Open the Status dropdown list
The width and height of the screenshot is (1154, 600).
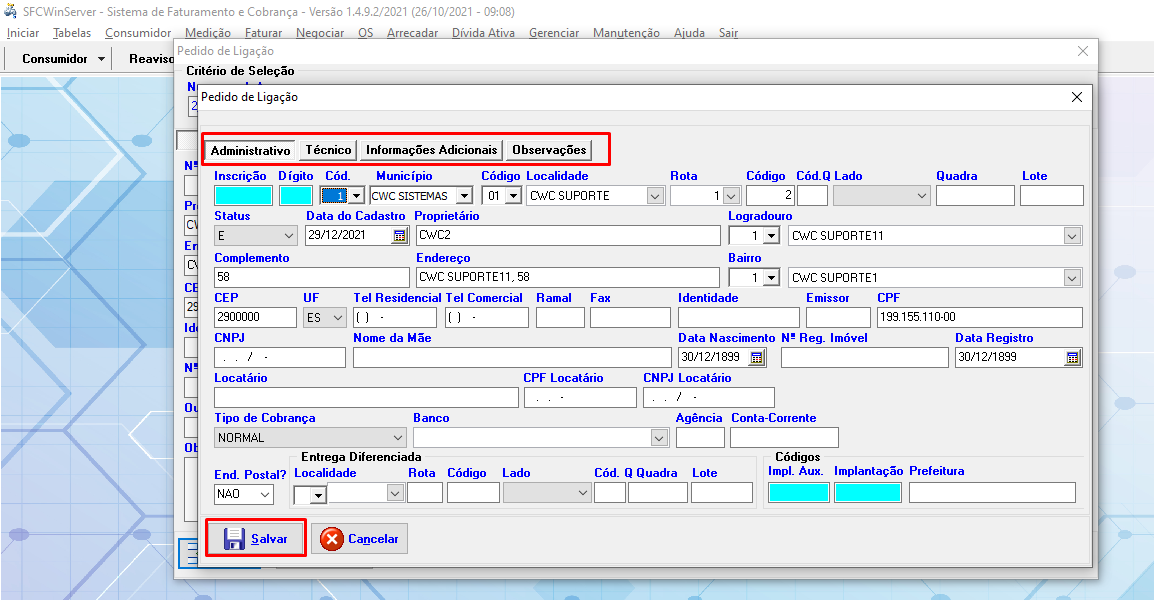[289, 236]
